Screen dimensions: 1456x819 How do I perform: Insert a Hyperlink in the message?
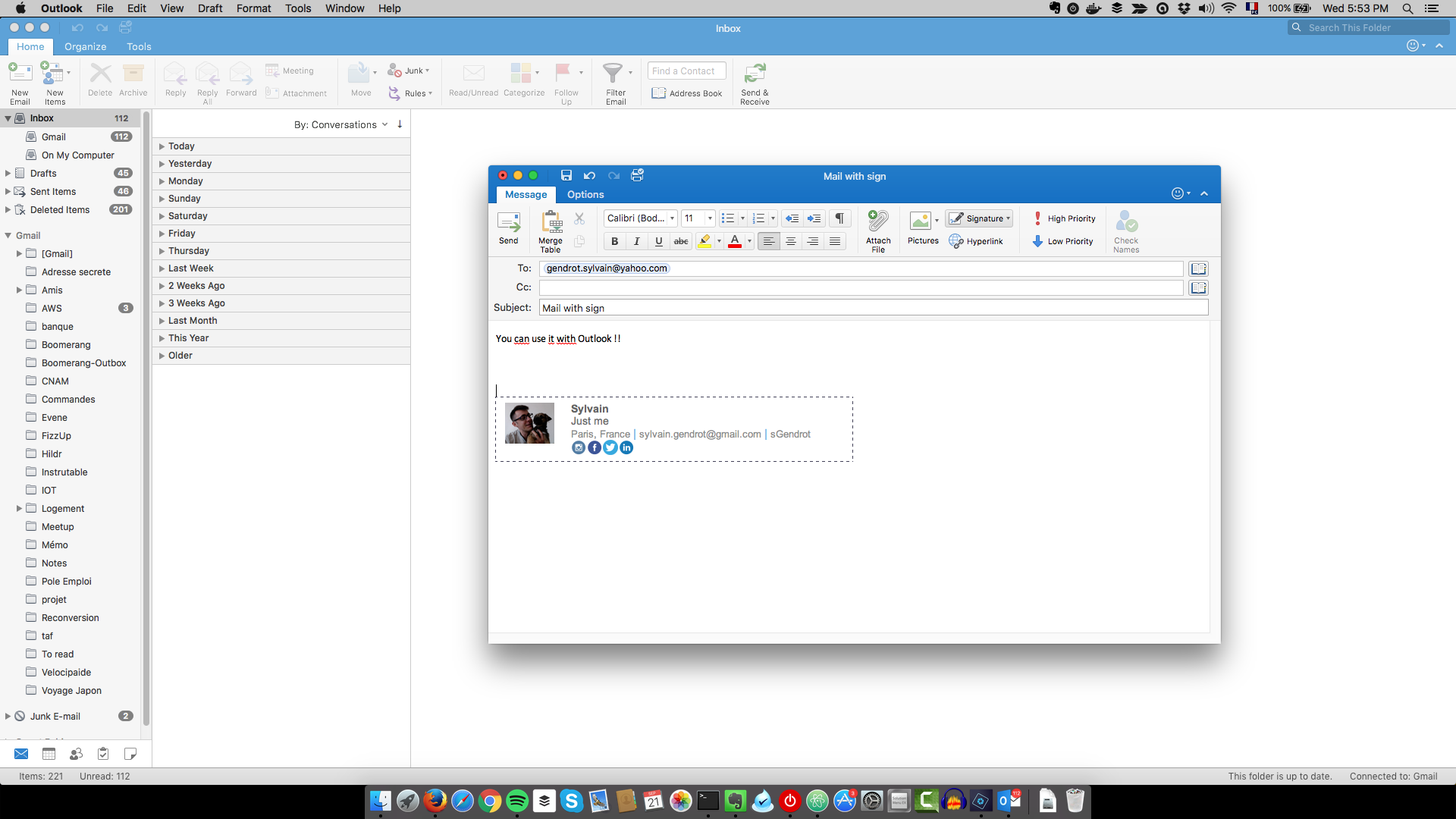[x=976, y=241]
